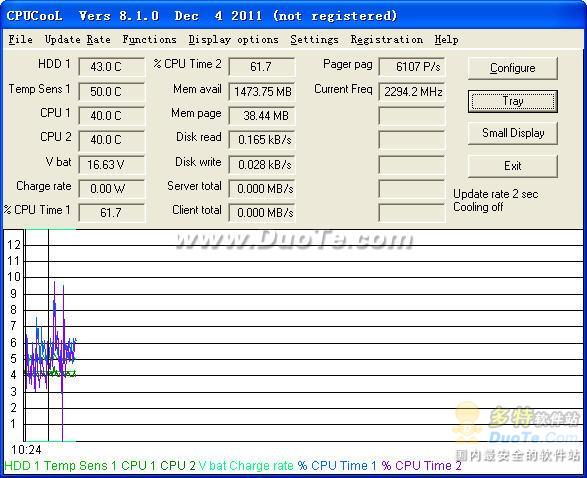Click the Charge rate graph legend entry
Screen dimensions: 587x478
click(261, 466)
